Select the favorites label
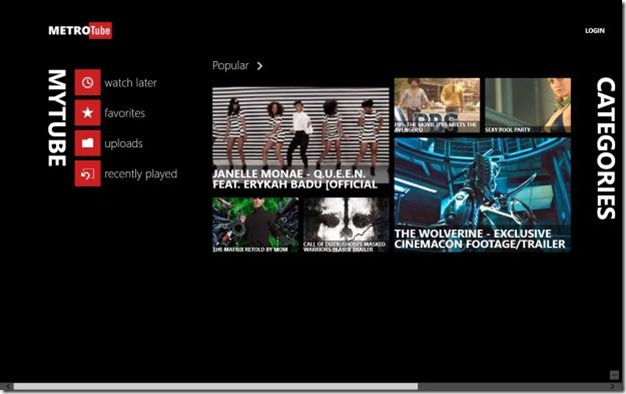 [125, 113]
